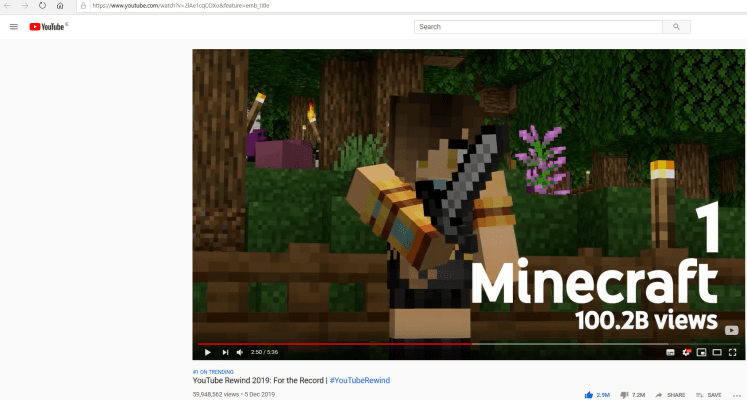
Task: Open the #1 ON TRENDING link
Action: tap(213, 372)
